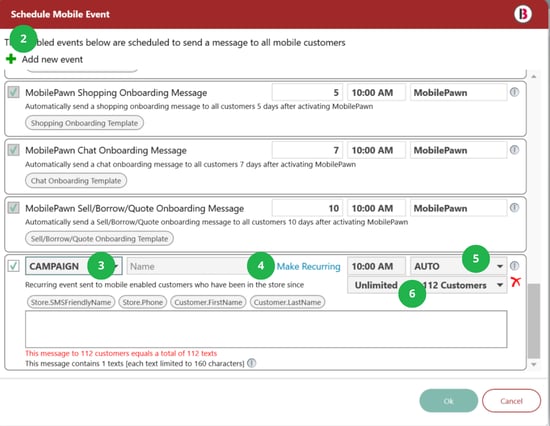Click 'MobilePawn Chat Onboarding Message' title
The width and height of the screenshot is (550, 426).
tap(106, 150)
